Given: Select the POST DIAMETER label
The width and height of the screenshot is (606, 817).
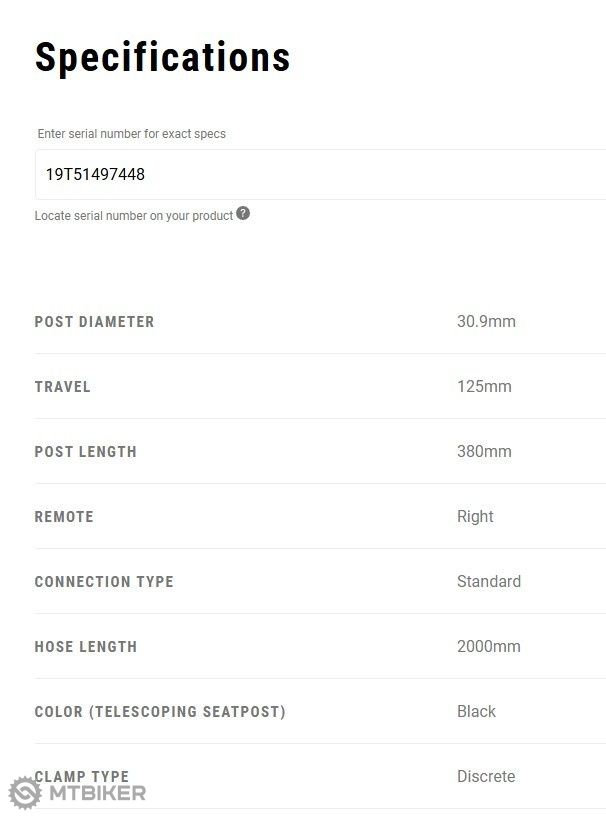Looking at the screenshot, I should pyautogui.click(x=94, y=322).
